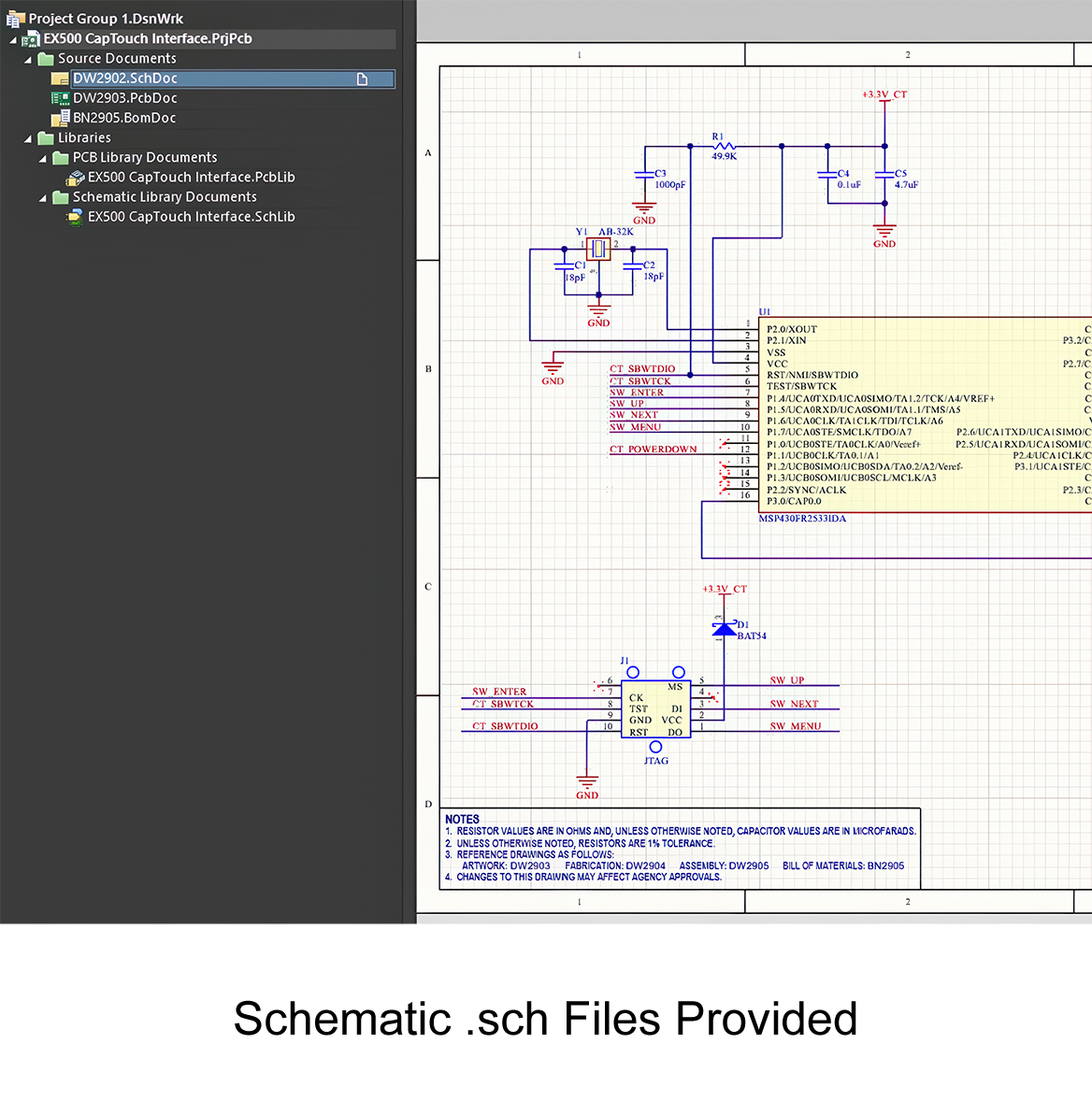The width and height of the screenshot is (1092, 1101).
Task: Click the CT_POWERDOWN net label
Action: click(x=654, y=450)
